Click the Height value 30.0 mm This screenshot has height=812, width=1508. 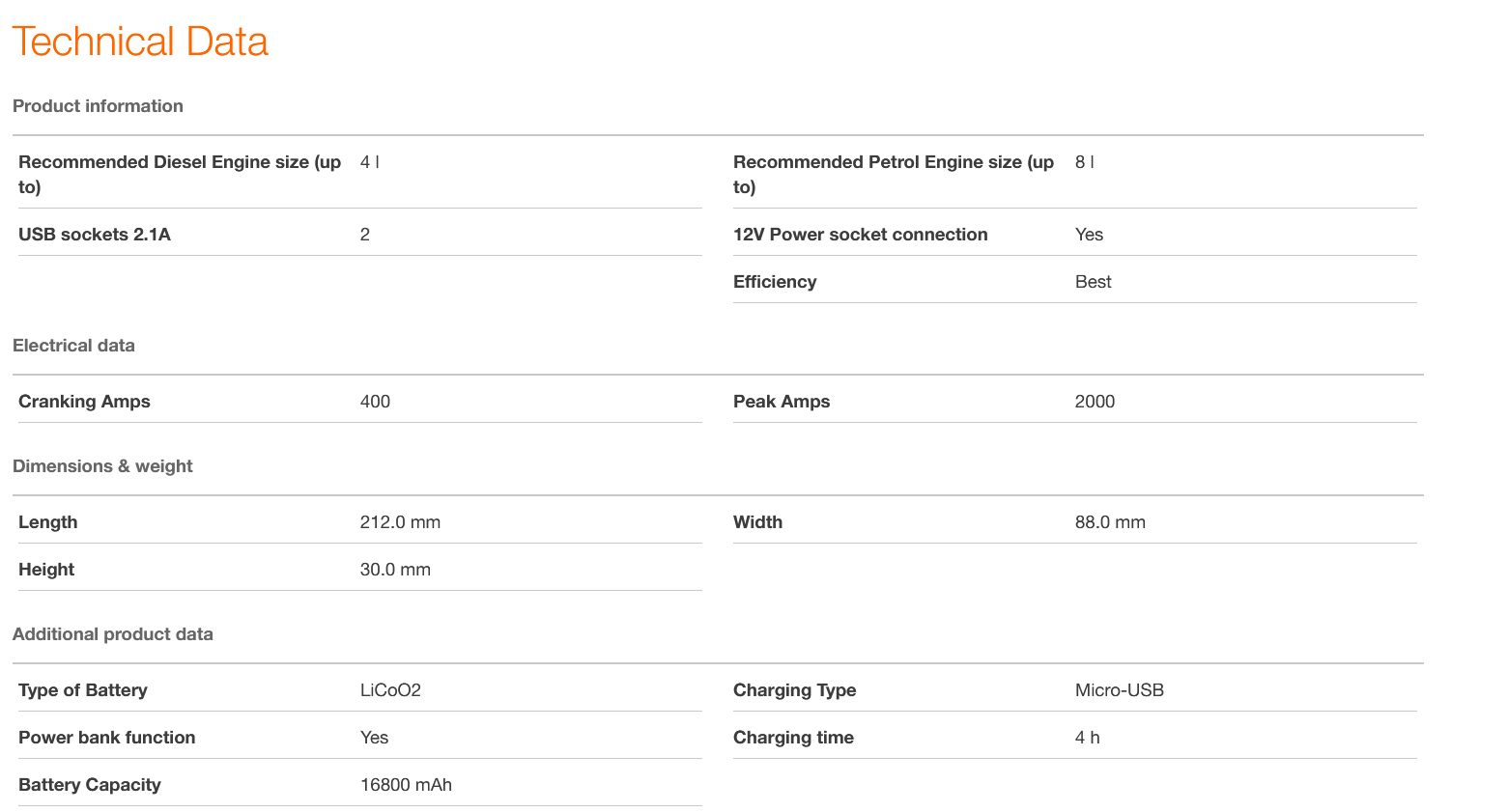point(395,570)
